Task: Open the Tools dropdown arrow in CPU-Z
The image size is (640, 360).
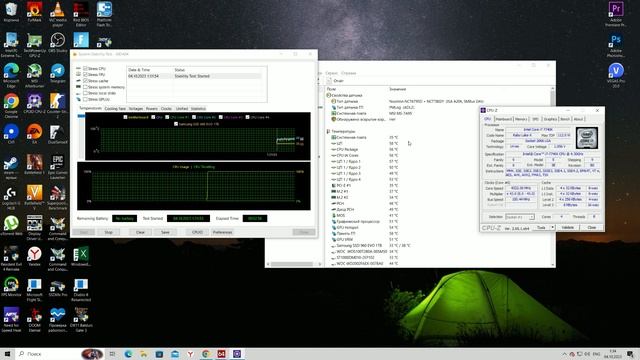Action: click(x=552, y=227)
